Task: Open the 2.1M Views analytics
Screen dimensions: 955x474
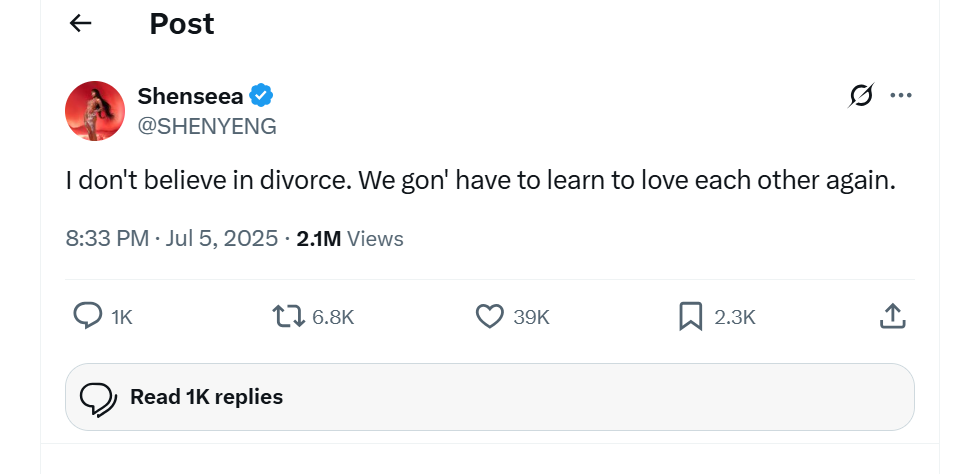Action: point(350,238)
